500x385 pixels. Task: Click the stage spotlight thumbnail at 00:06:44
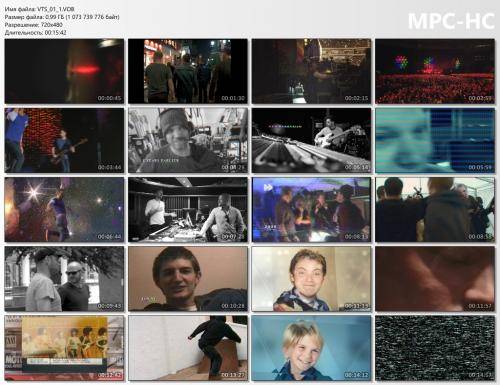pos(64,210)
